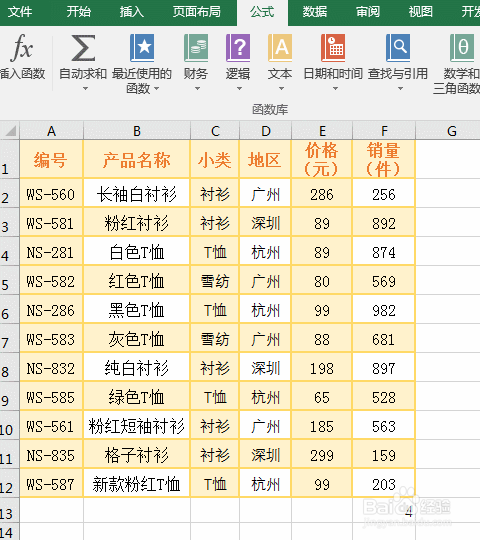Click the 地区 header cell
The height and width of the screenshot is (540, 480).
click(265, 159)
